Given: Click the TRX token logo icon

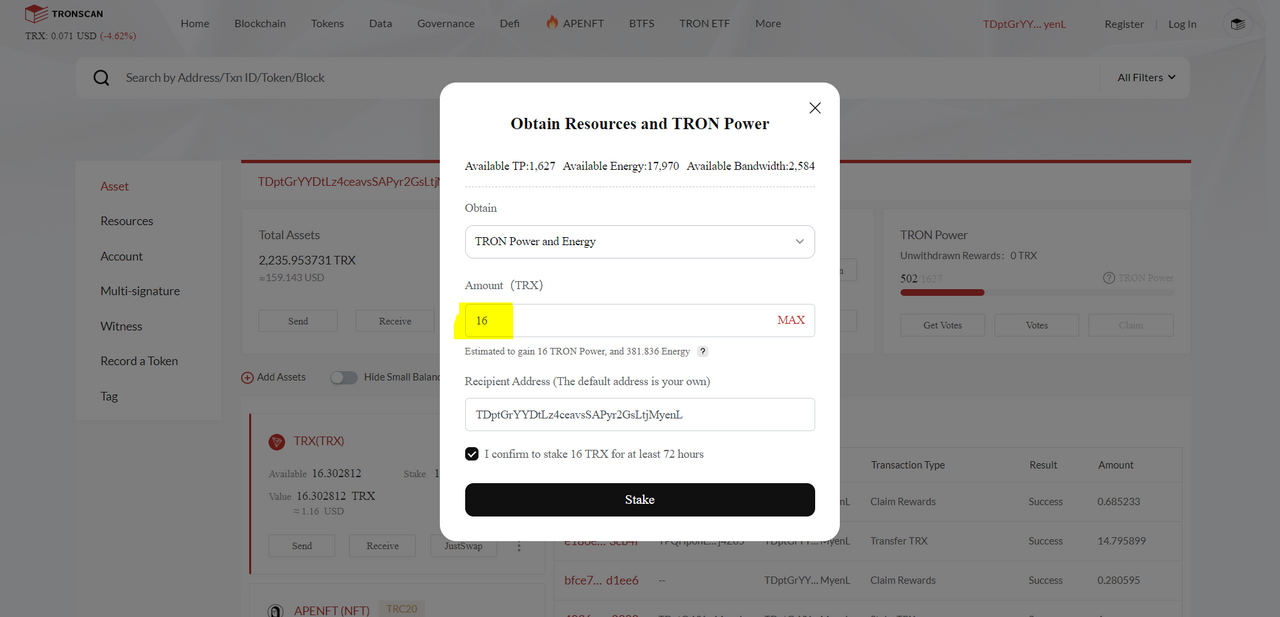Looking at the screenshot, I should [277, 442].
